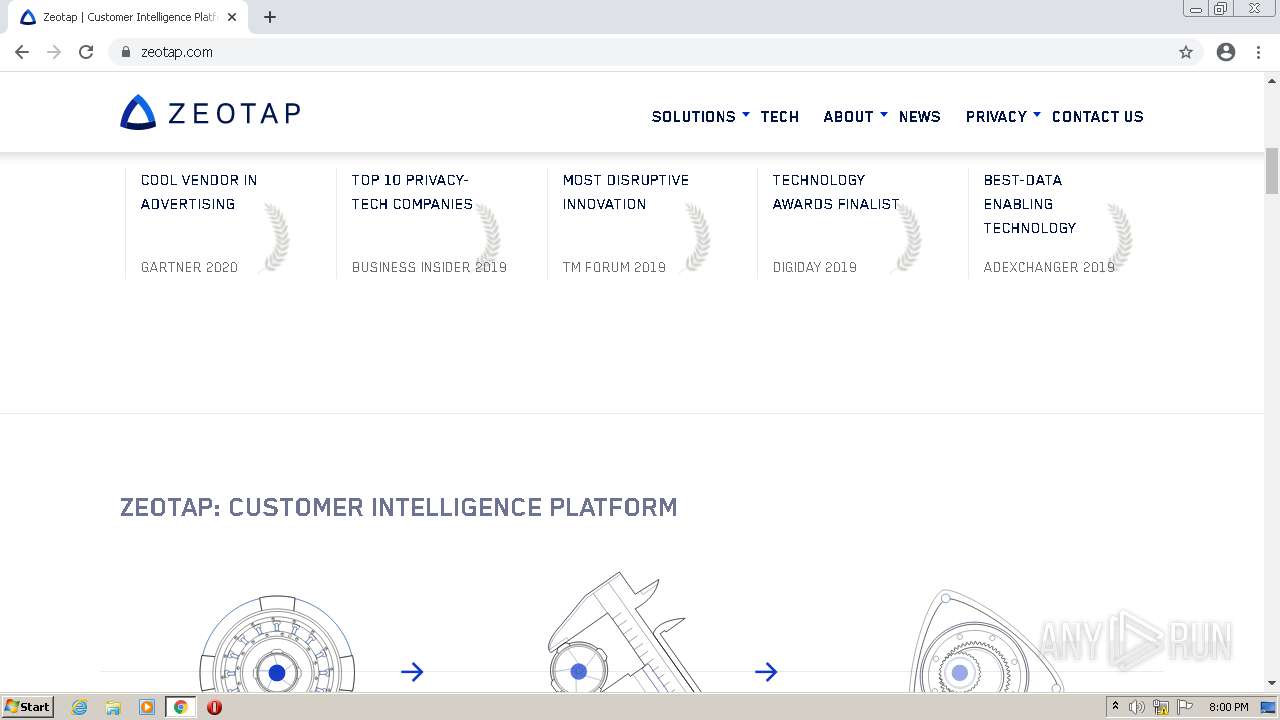Reload the page with the refresh icon

coord(86,52)
